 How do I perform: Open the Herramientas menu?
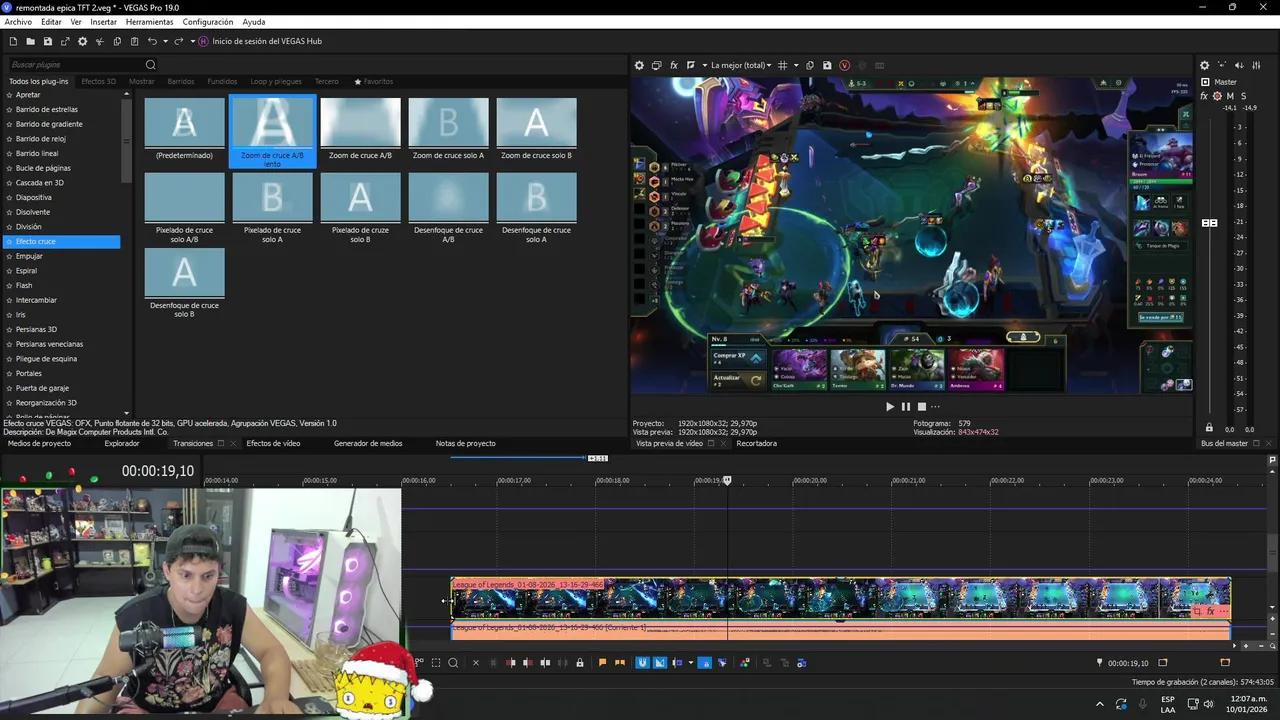[149, 22]
